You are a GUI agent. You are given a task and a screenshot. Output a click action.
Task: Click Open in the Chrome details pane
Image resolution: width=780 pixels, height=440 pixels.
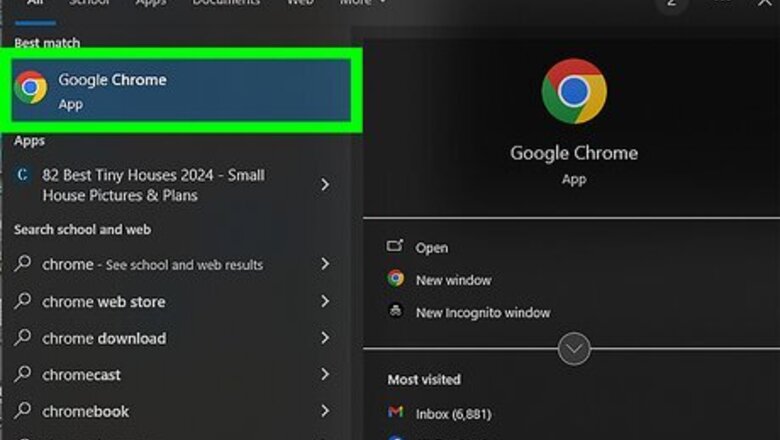click(x=432, y=248)
